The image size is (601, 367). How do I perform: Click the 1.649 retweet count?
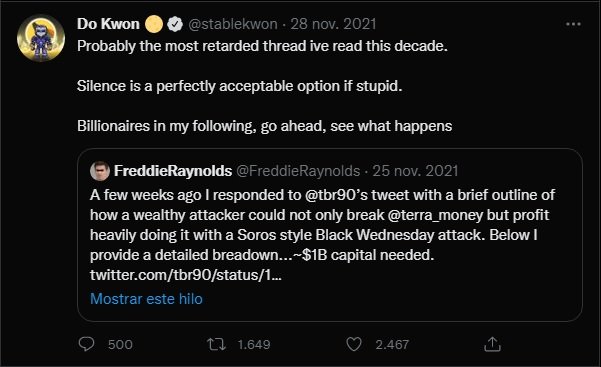coord(254,344)
